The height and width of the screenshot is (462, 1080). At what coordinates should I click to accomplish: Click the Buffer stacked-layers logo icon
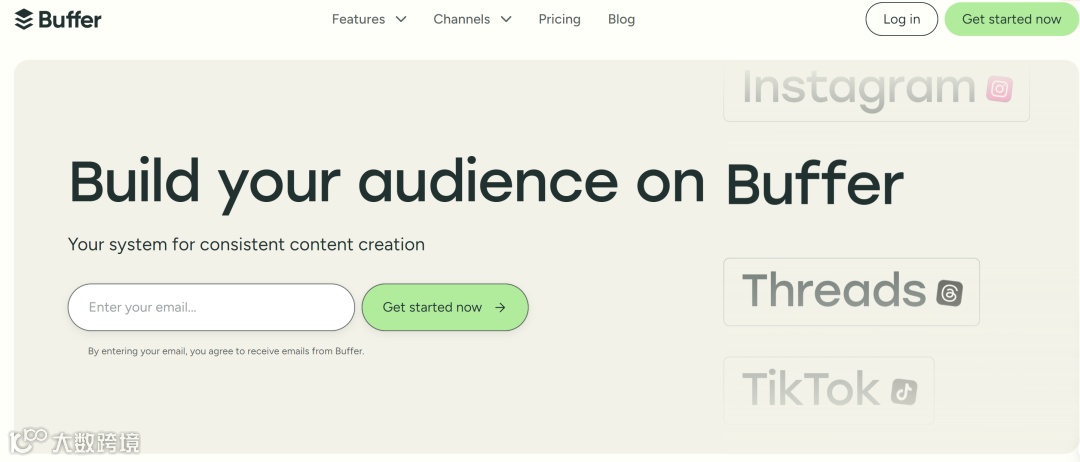24,19
